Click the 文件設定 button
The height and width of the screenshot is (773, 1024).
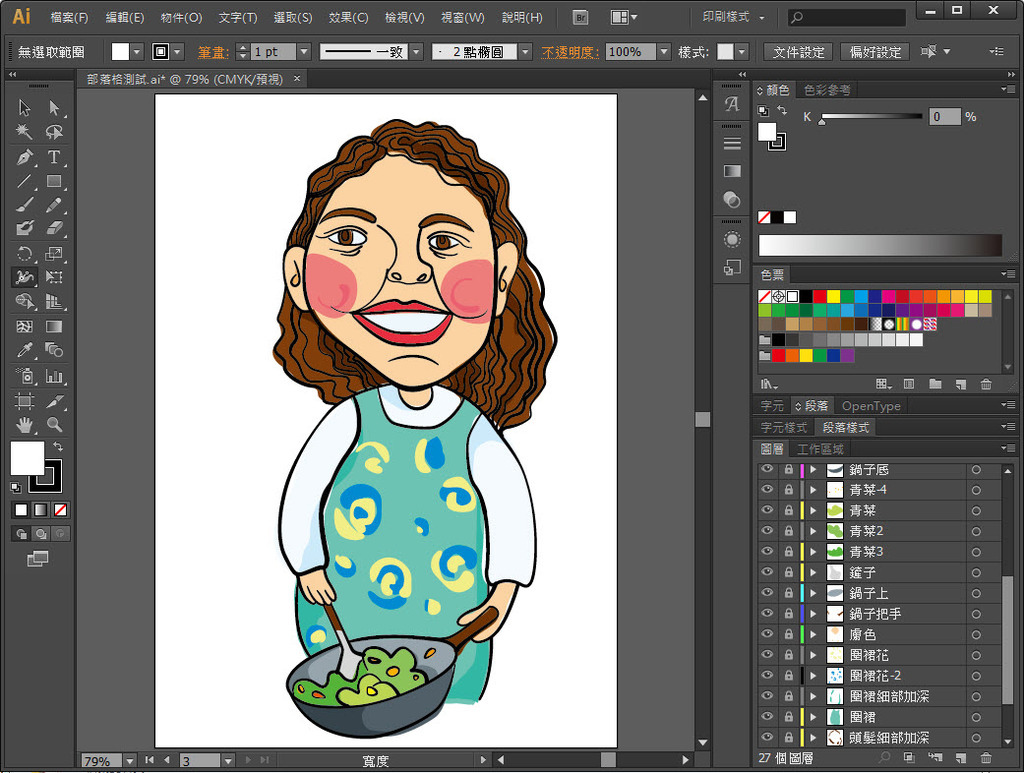click(799, 52)
